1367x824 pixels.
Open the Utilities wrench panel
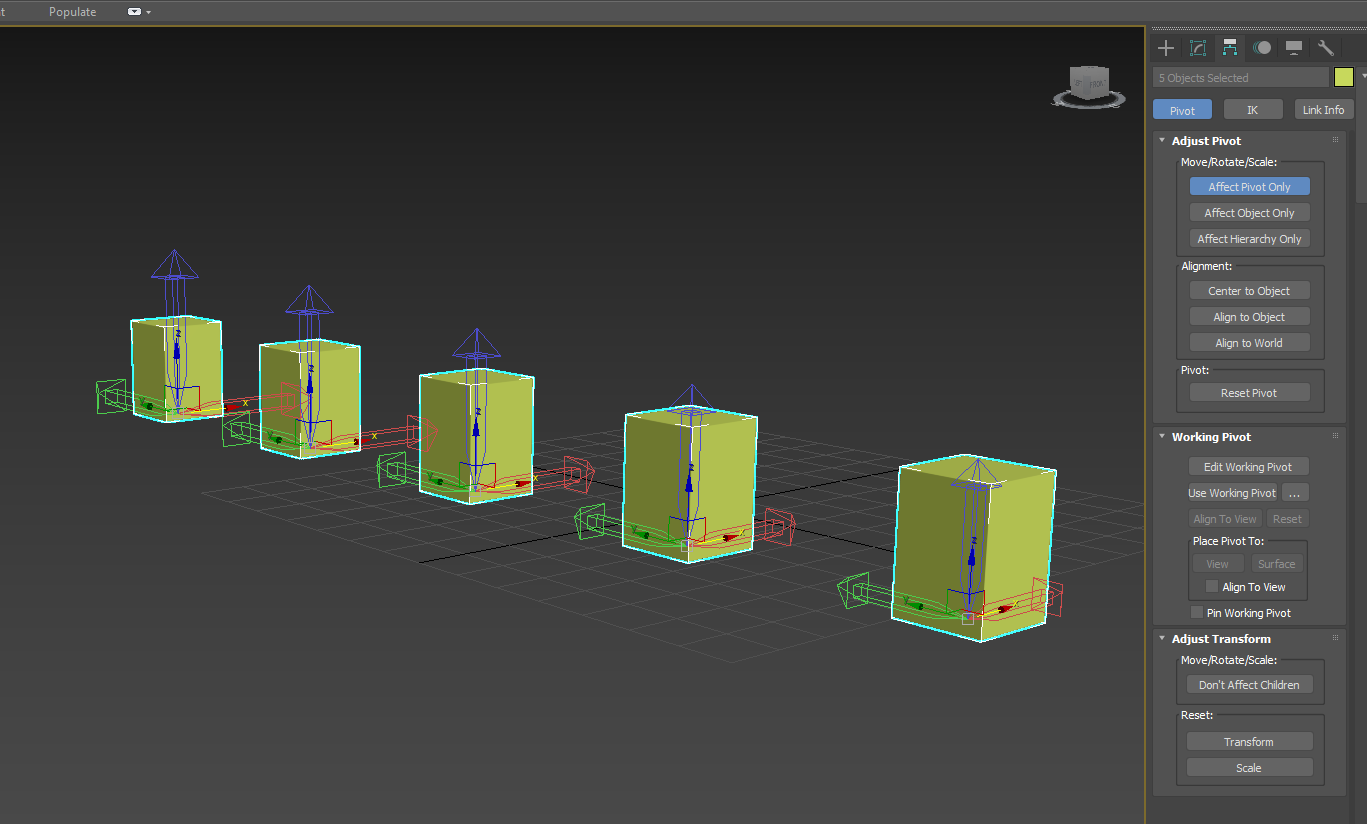[1326, 47]
